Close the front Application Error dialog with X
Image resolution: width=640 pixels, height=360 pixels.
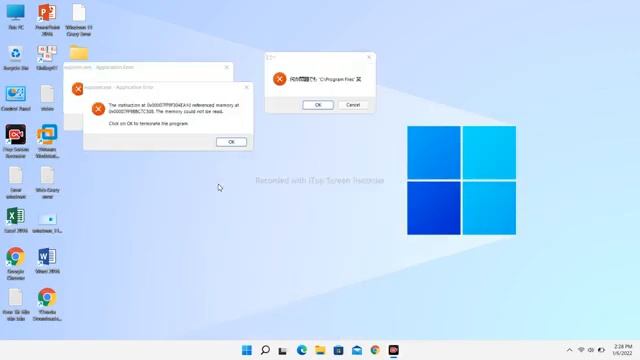[246, 87]
